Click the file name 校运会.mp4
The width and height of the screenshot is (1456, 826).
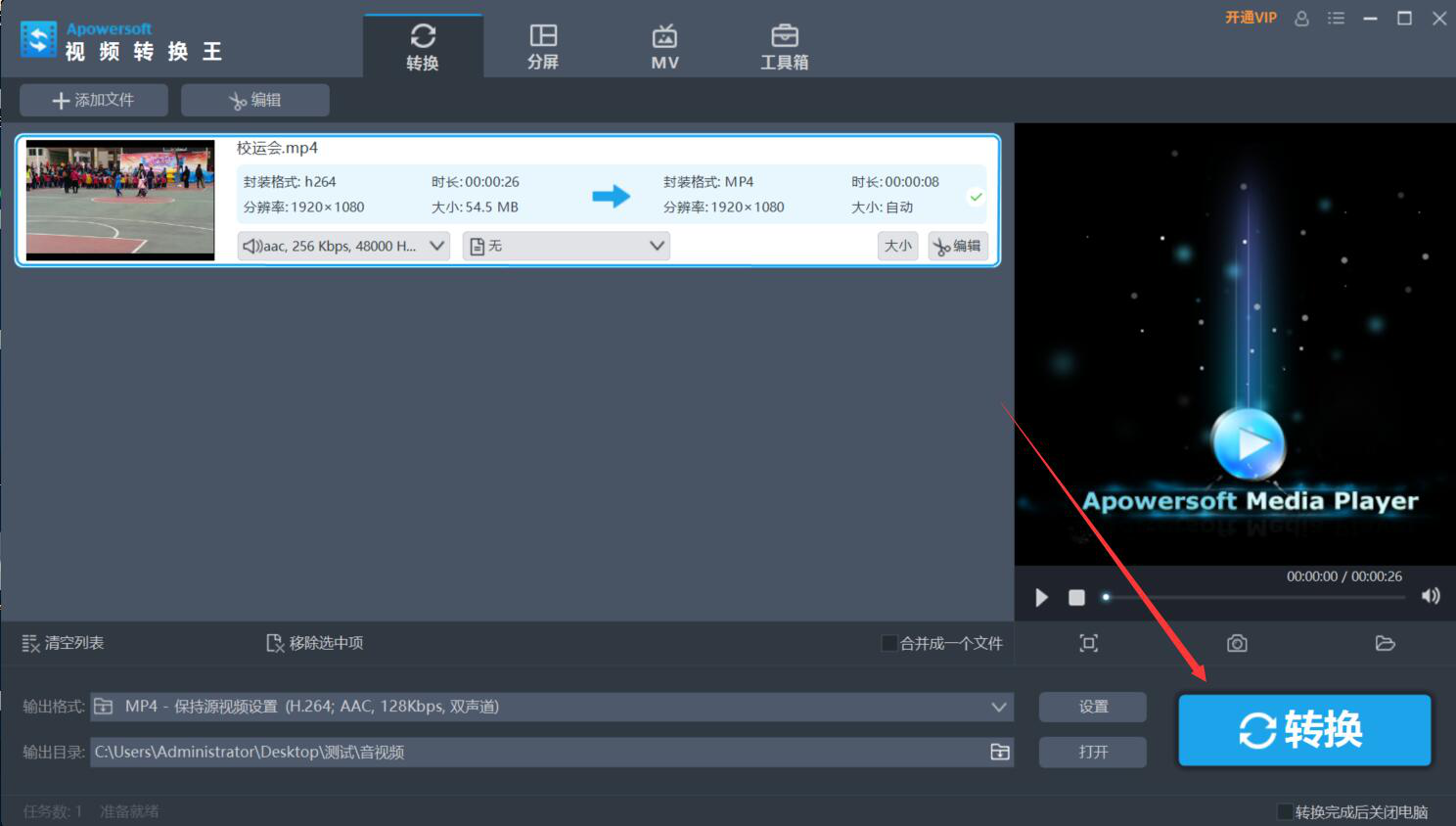click(277, 148)
